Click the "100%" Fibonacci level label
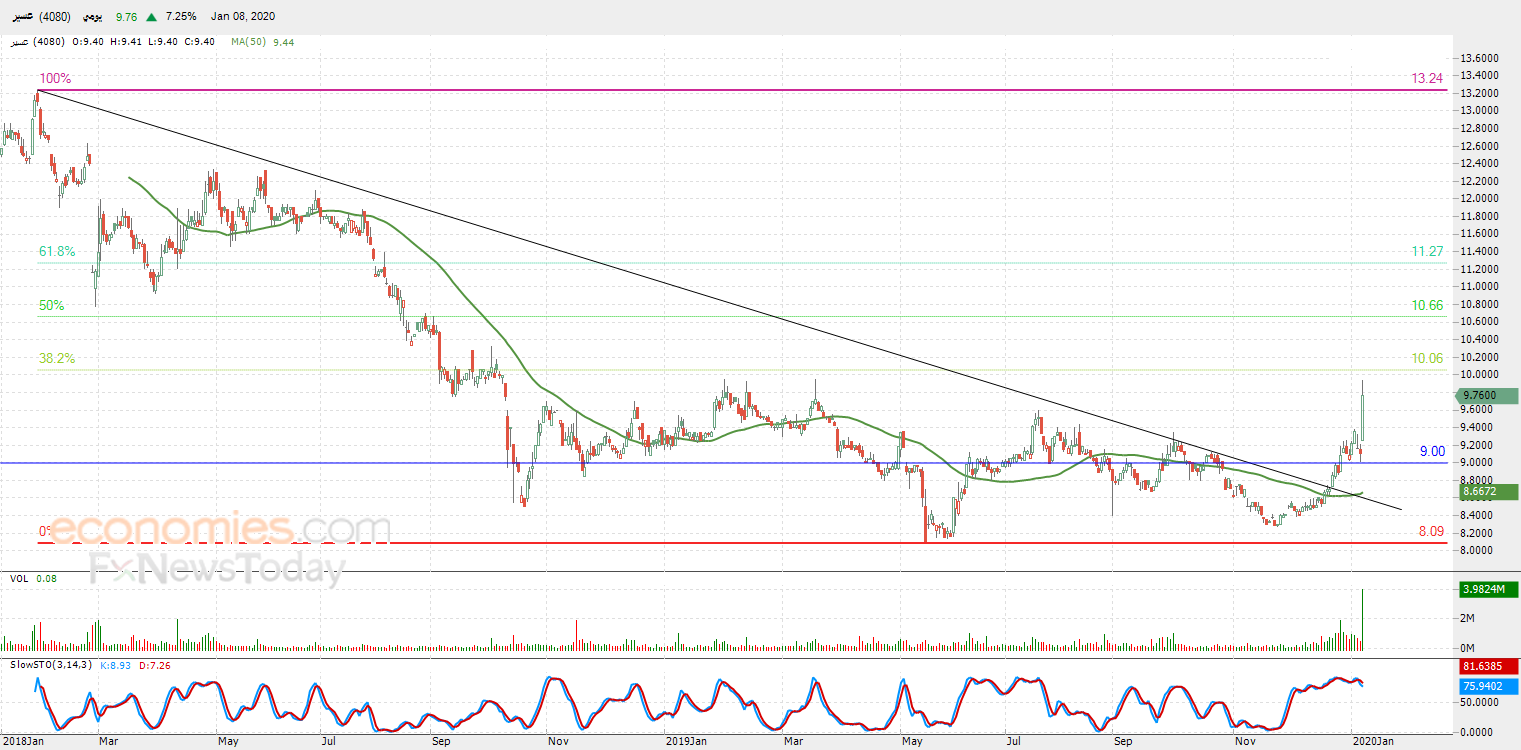Image resolution: width=1521 pixels, height=750 pixels. pyautogui.click(x=55, y=79)
